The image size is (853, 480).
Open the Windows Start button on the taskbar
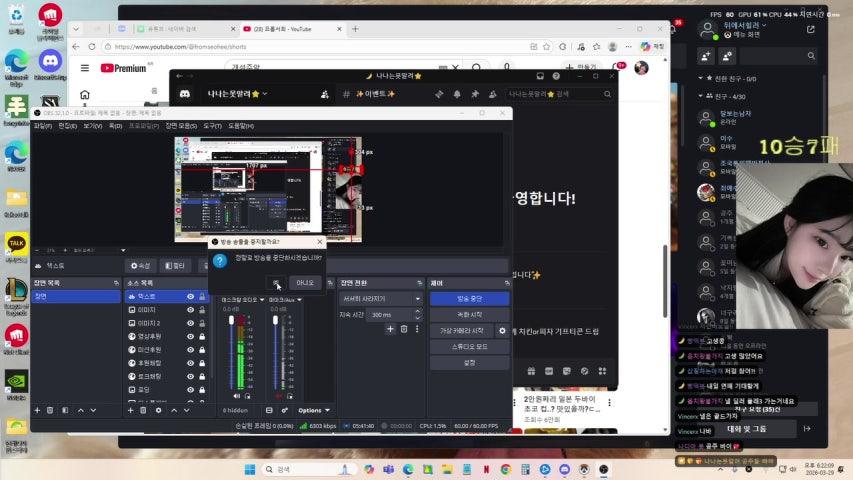click(250, 469)
